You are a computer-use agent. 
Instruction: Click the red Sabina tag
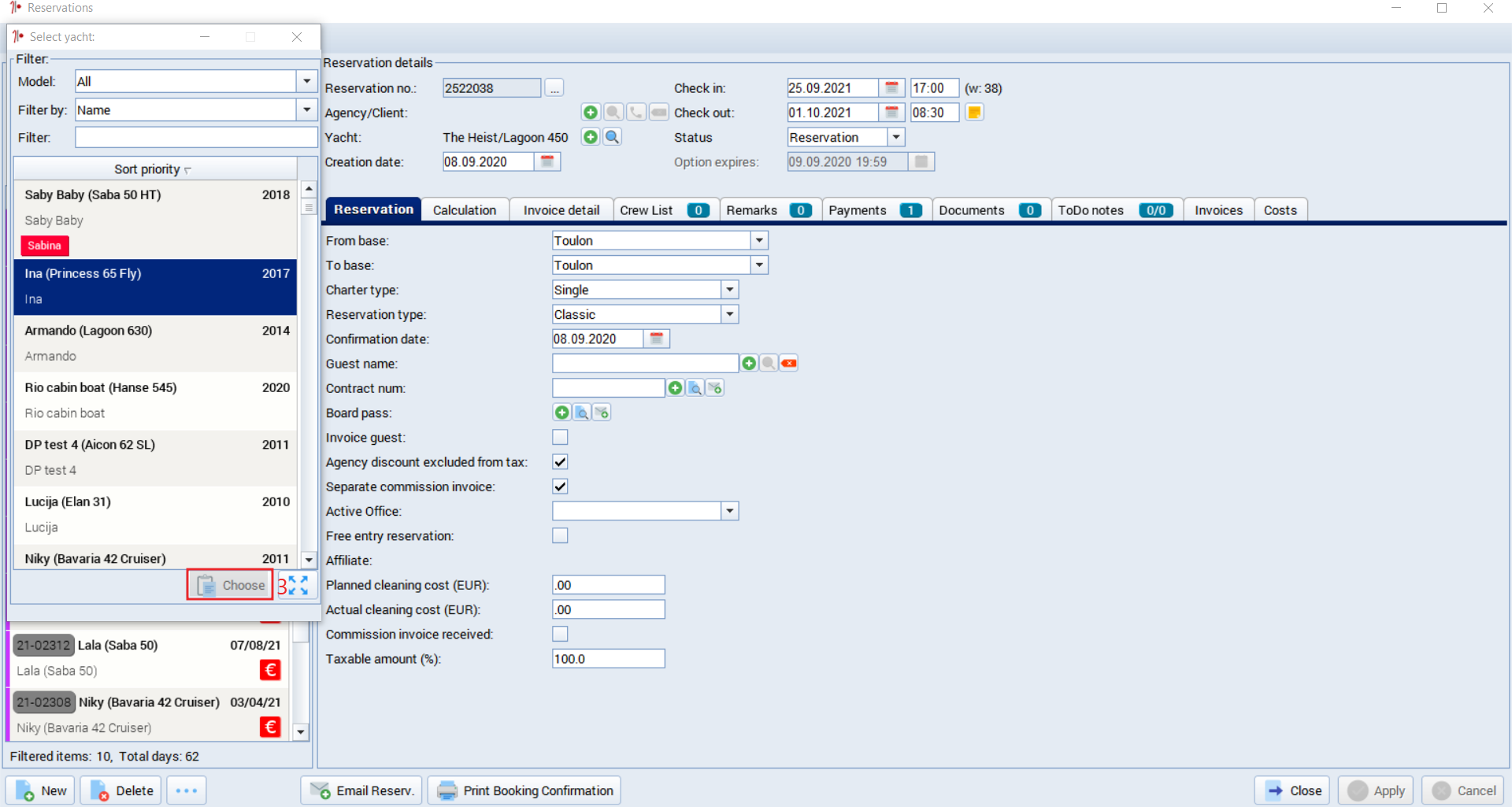pos(45,246)
